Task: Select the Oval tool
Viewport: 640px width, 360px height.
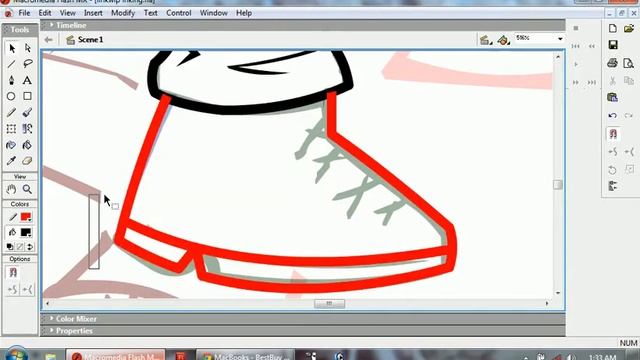Action: [11, 96]
